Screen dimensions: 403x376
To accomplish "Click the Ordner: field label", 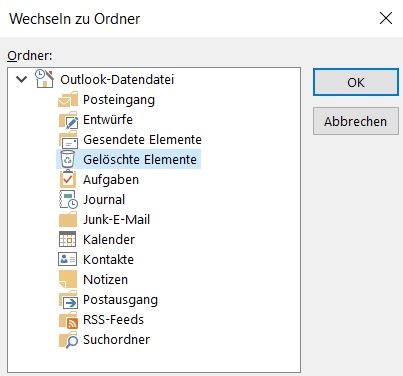I will coord(30,55).
